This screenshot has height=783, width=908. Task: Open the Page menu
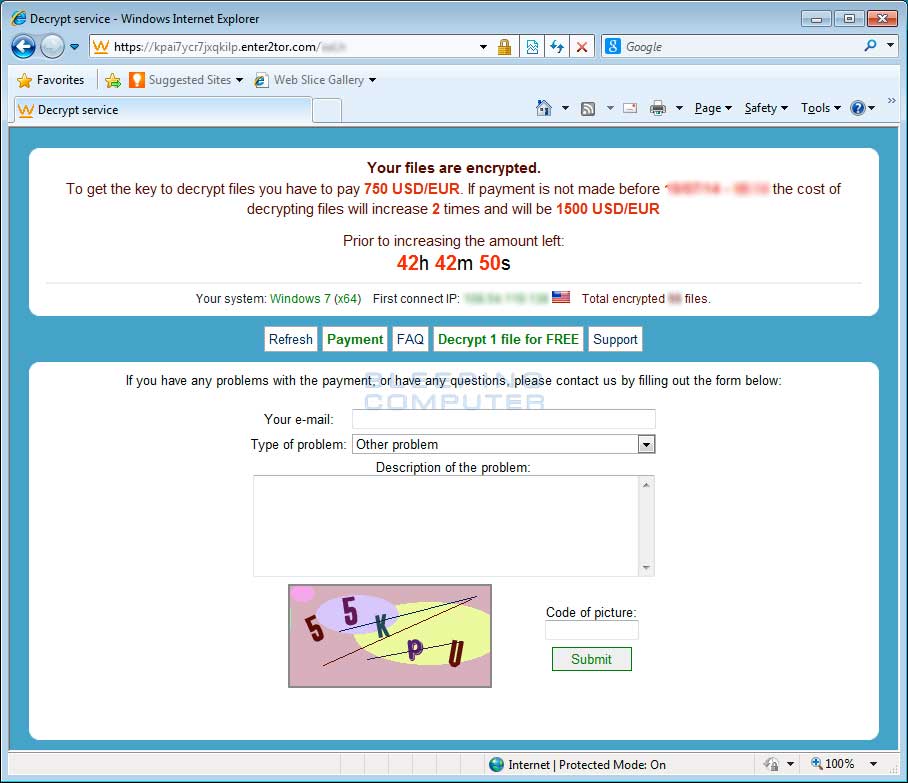(712, 108)
